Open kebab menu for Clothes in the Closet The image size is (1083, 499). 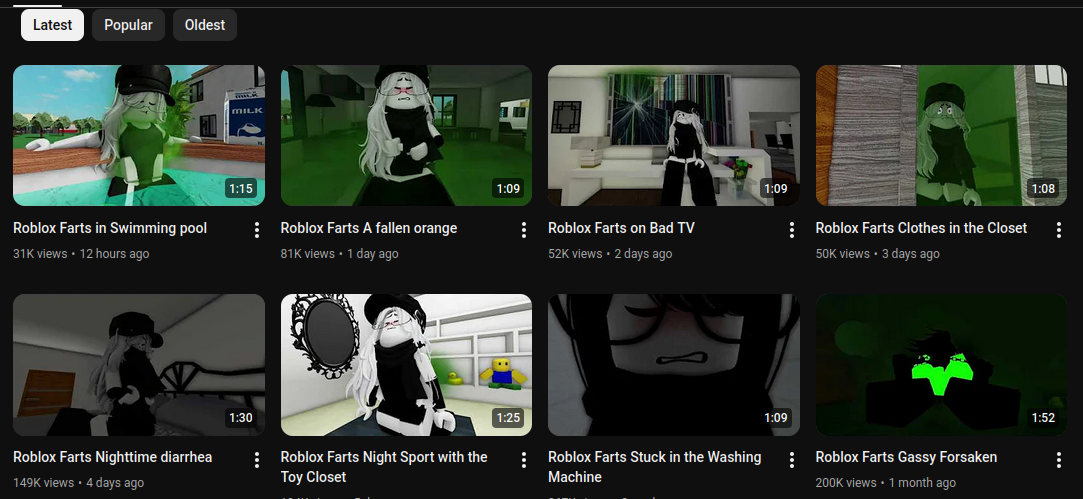[1059, 230]
